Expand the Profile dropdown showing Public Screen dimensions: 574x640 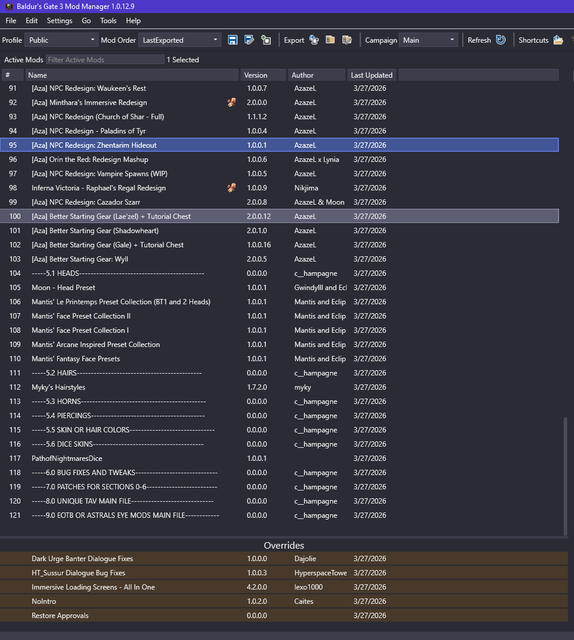point(62,40)
